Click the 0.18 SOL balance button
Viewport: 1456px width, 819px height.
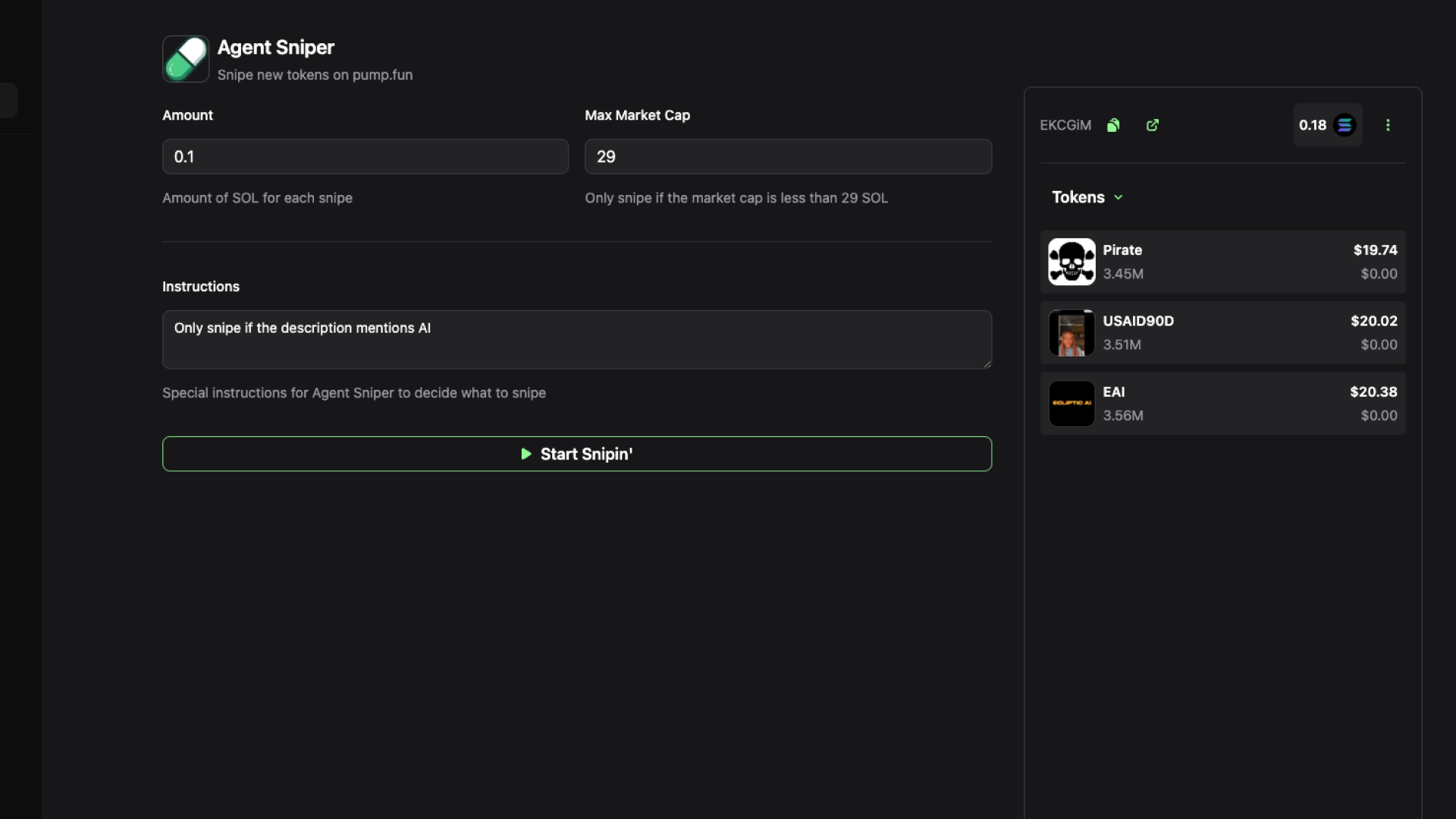(x=1313, y=125)
